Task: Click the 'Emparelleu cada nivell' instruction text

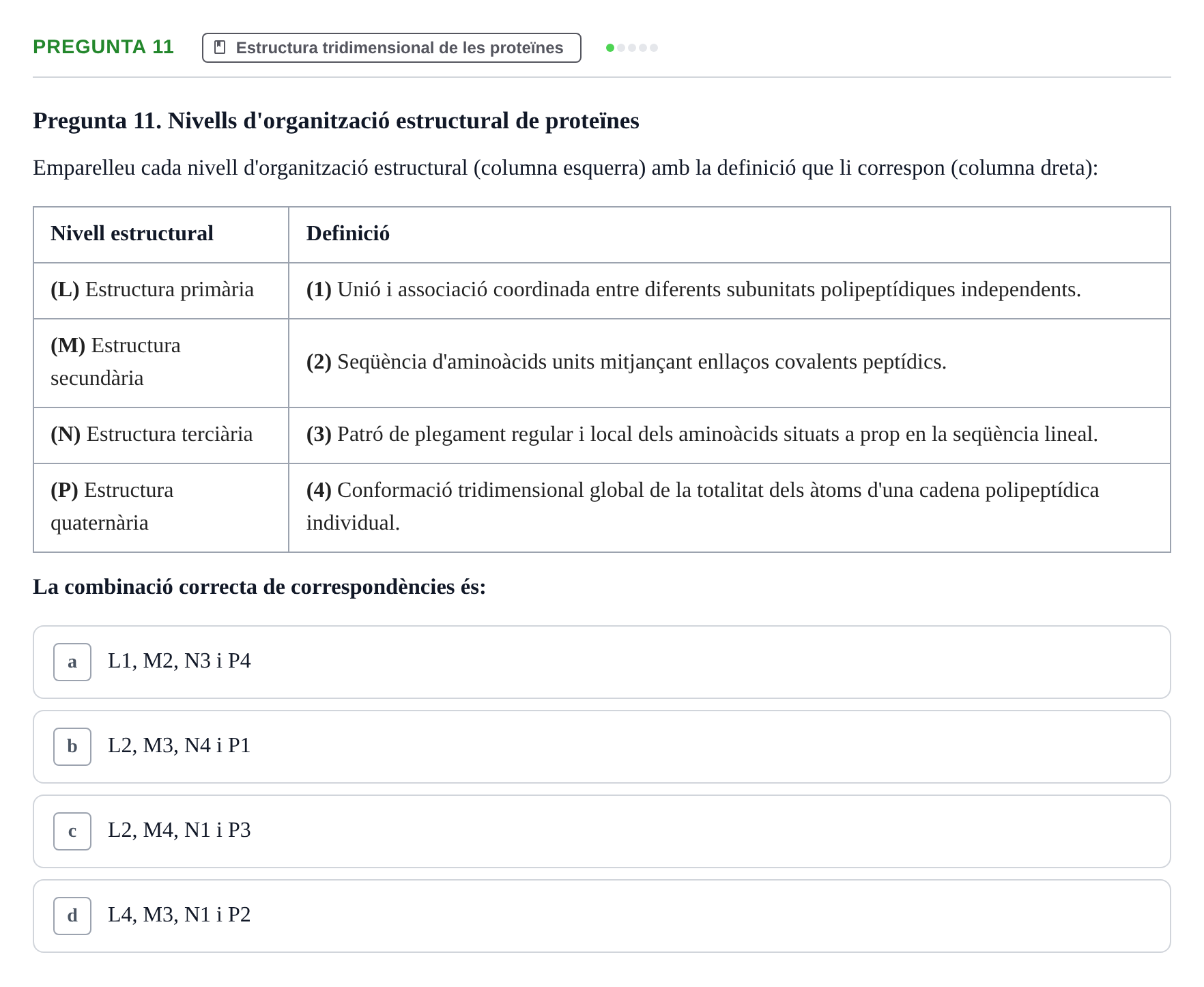Action: tap(566, 168)
